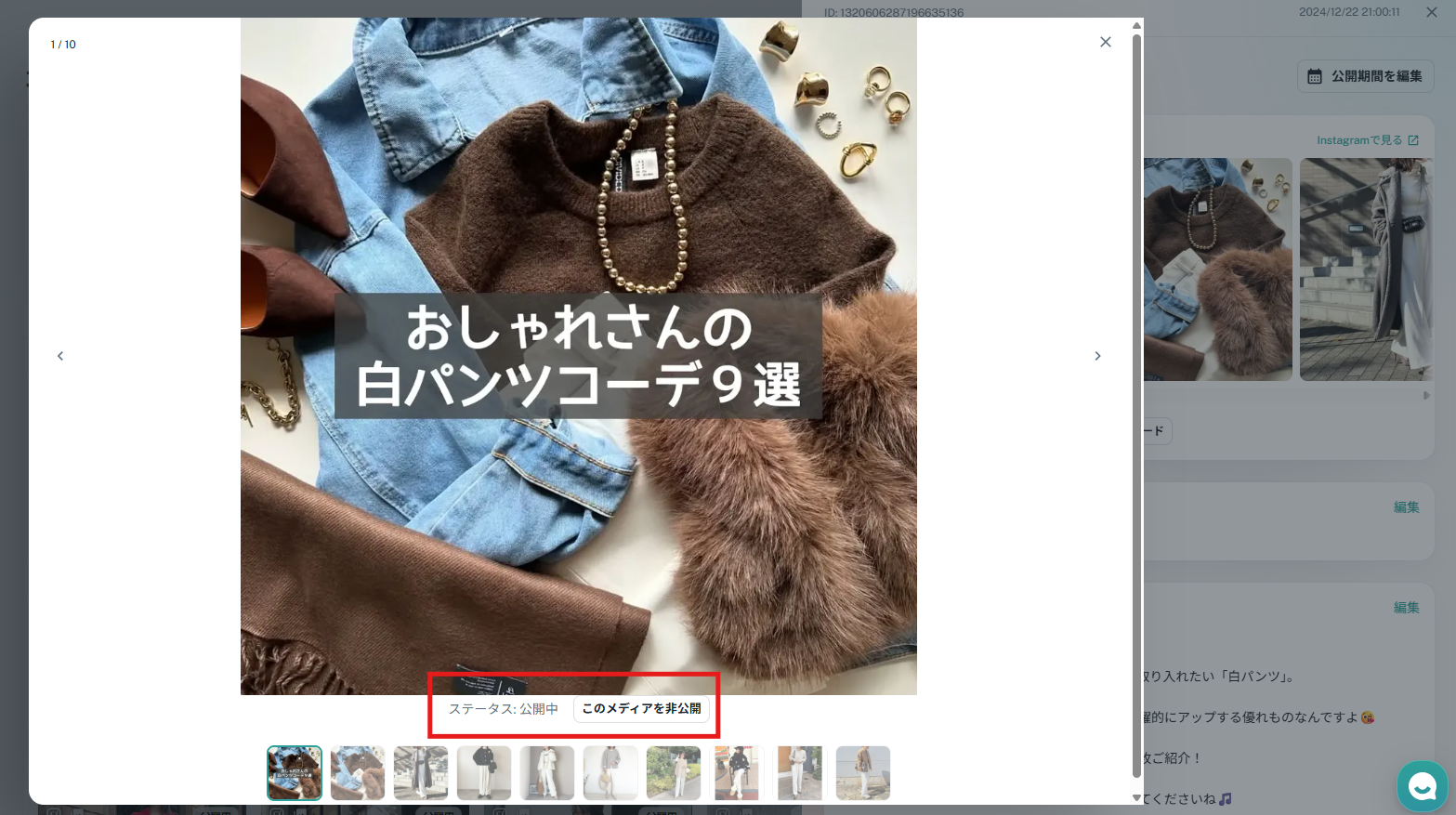Close the background detail panel with X

click(1431, 12)
